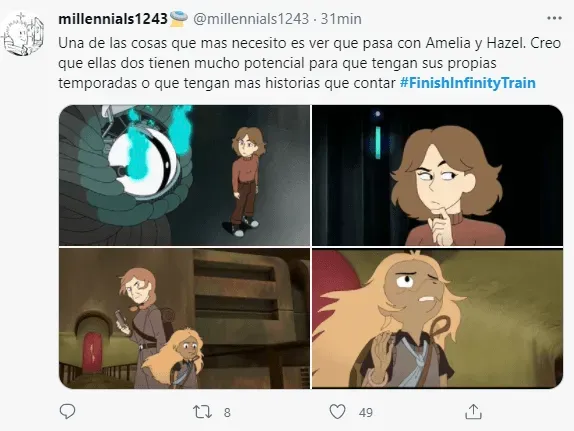View the like count of 49
This screenshot has width=574, height=431.
(x=366, y=413)
